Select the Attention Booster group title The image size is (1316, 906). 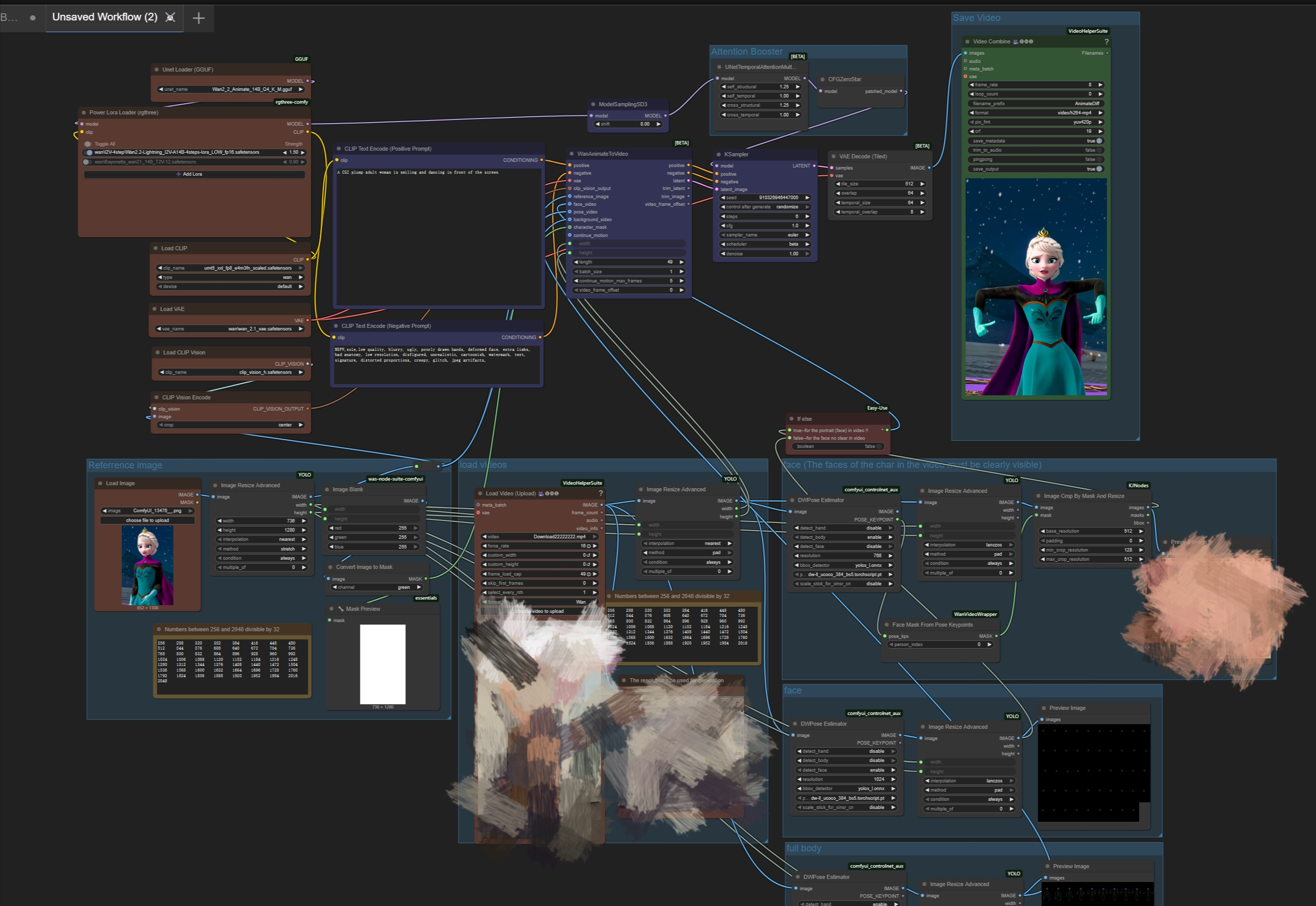747,52
